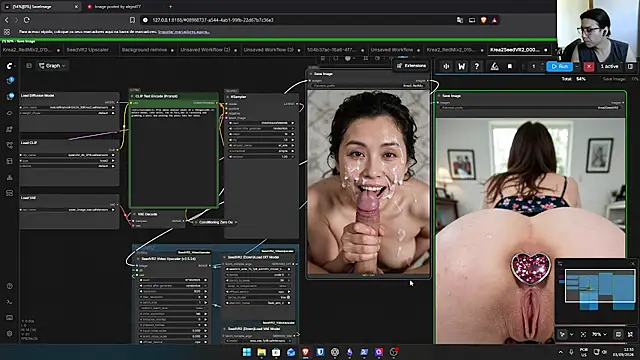Screen dimensions: 640x360
Task: Click the question mark icon in the top toolbar
Action: (x=476, y=66)
